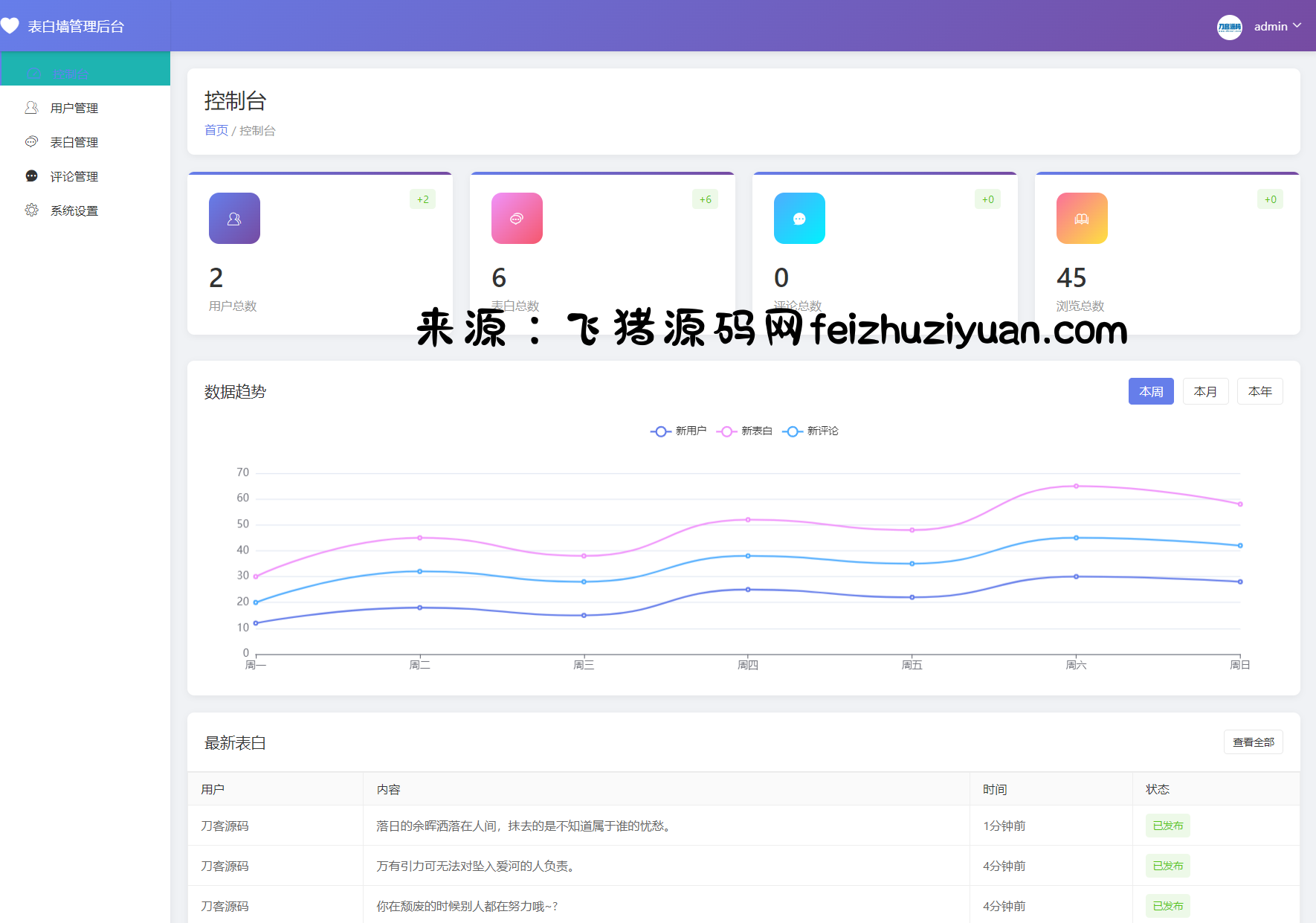Click the confession management sidebar icon
Image resolution: width=1316 pixels, height=923 pixels.
tap(31, 142)
